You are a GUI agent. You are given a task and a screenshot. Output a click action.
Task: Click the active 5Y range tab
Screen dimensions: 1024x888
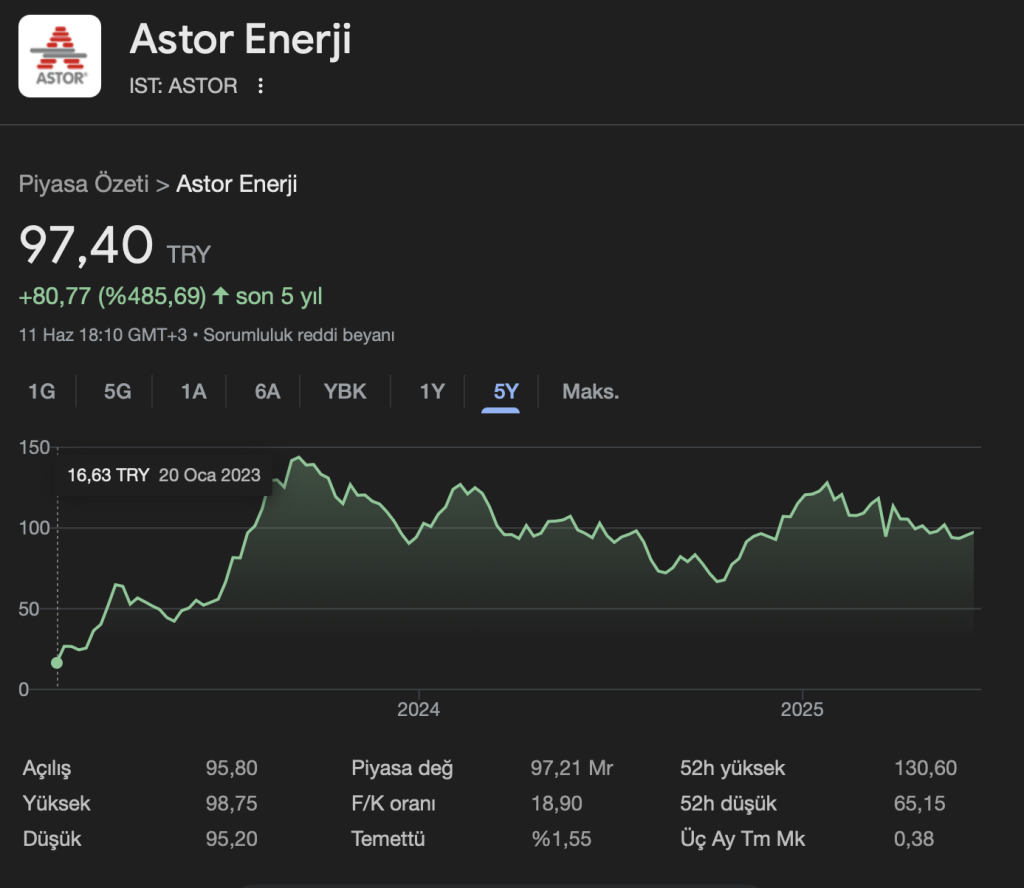tap(506, 391)
